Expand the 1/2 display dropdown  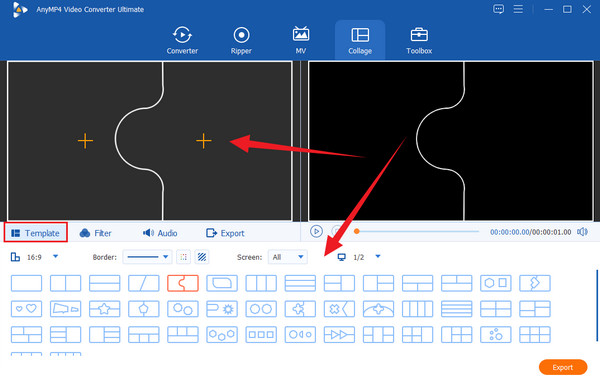pos(378,256)
